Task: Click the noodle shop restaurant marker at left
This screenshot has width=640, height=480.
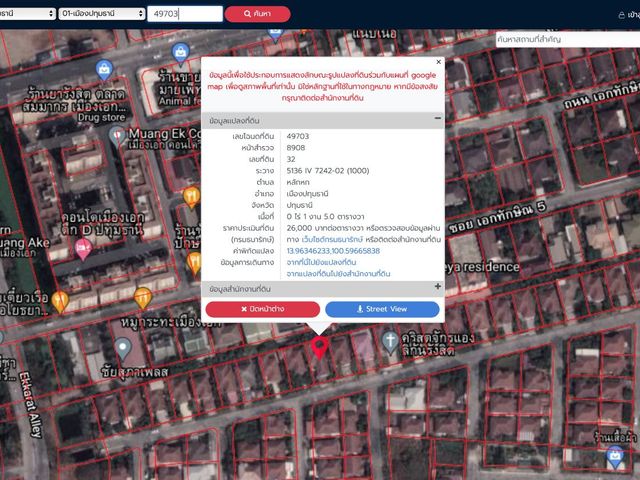Action: [x=60, y=301]
